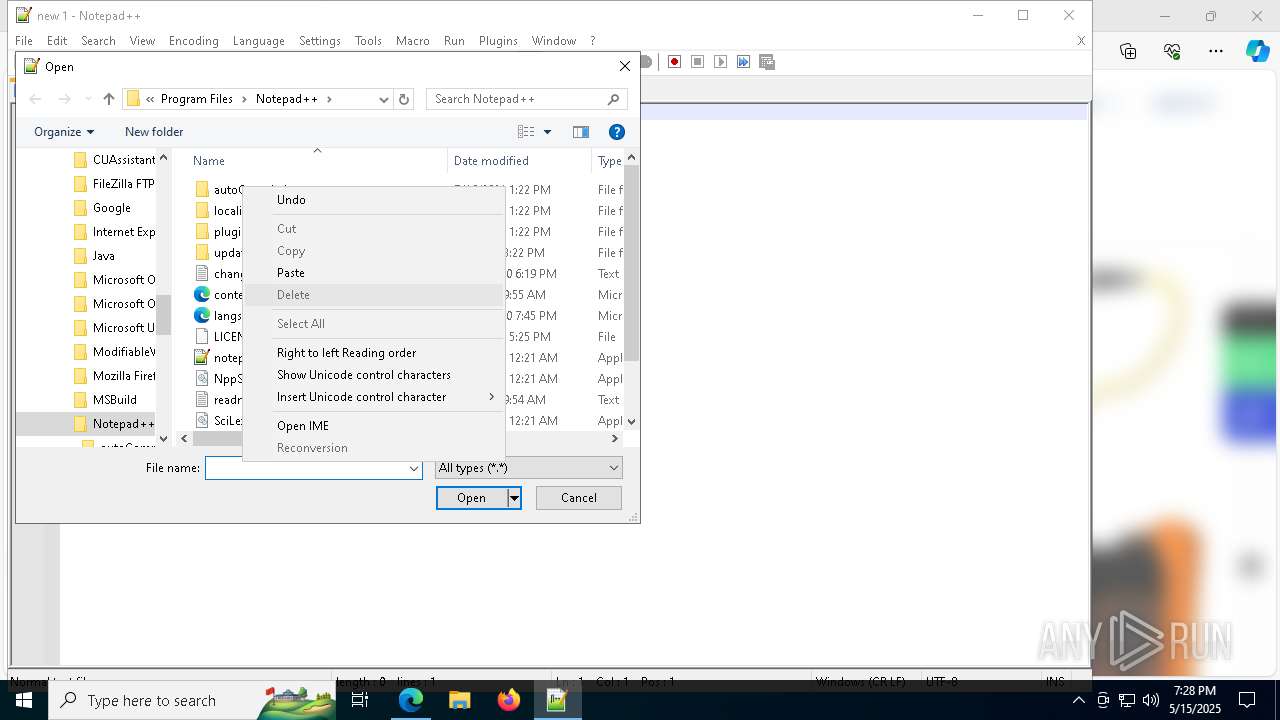
Task: Show hidden tray icons chevron
Action: pyautogui.click(x=1079, y=700)
